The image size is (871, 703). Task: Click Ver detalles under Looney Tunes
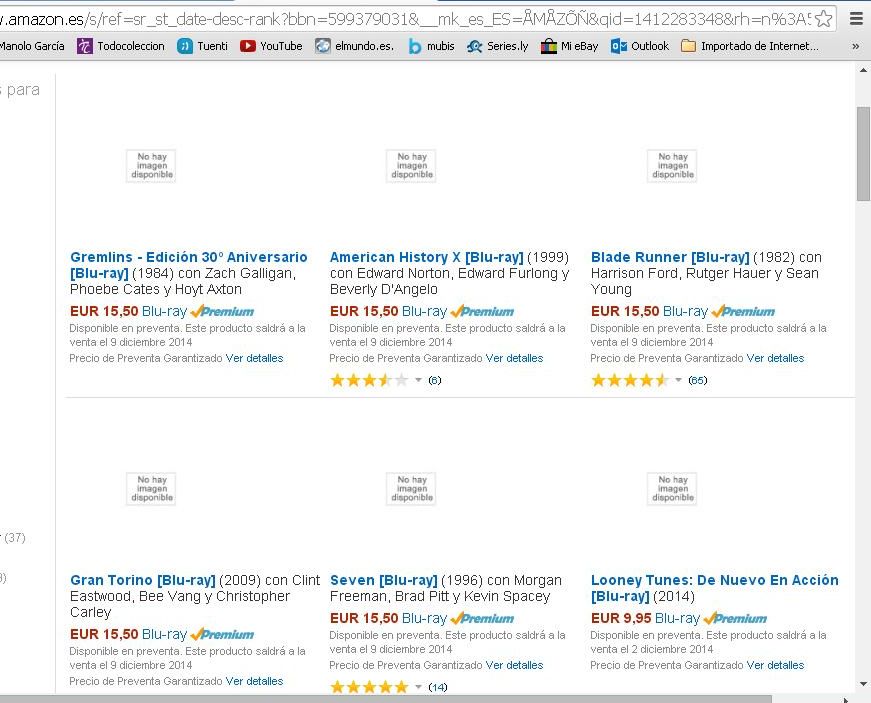pyautogui.click(x=775, y=665)
